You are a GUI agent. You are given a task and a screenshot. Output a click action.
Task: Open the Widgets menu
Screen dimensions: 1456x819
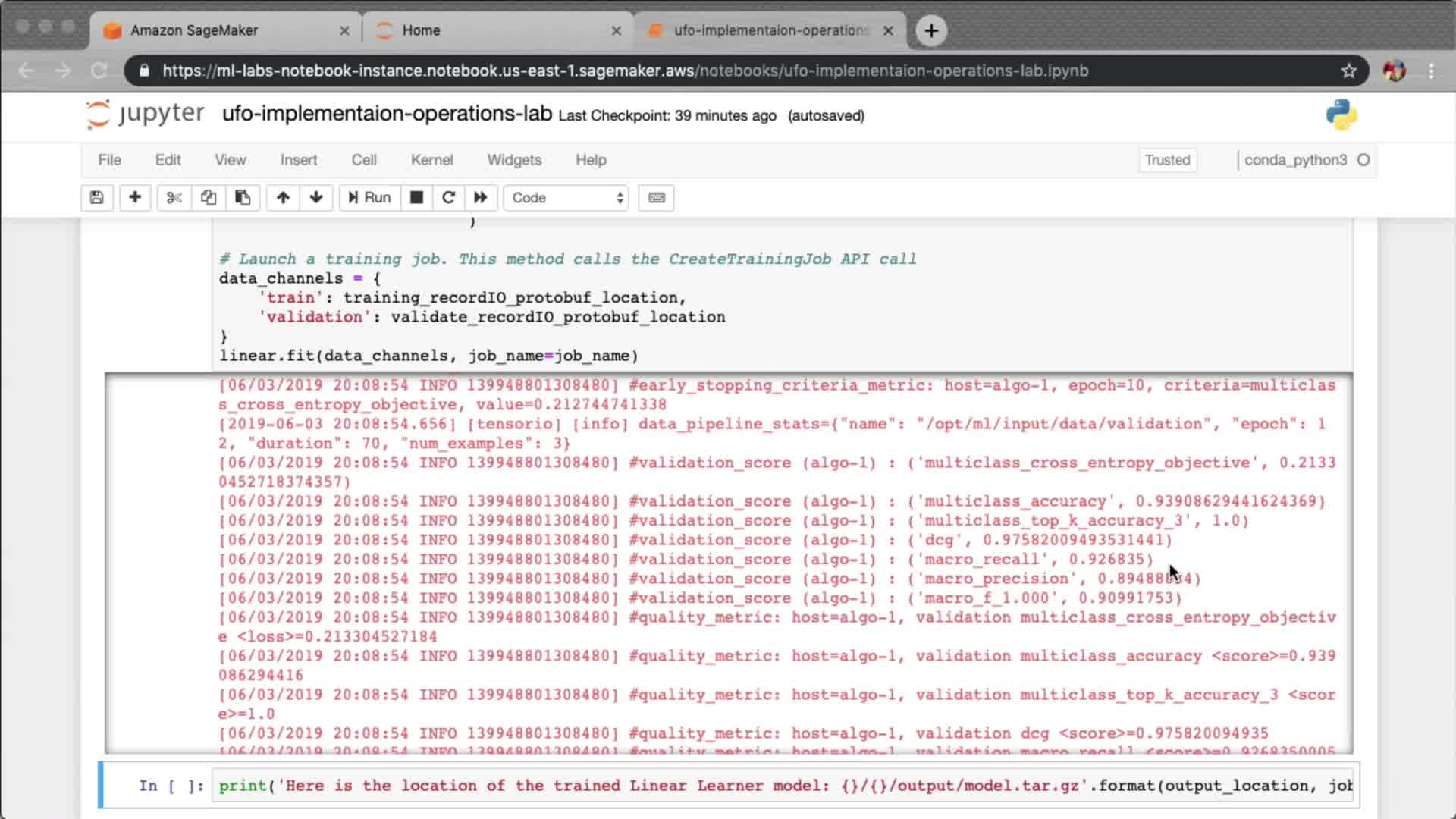pos(514,160)
